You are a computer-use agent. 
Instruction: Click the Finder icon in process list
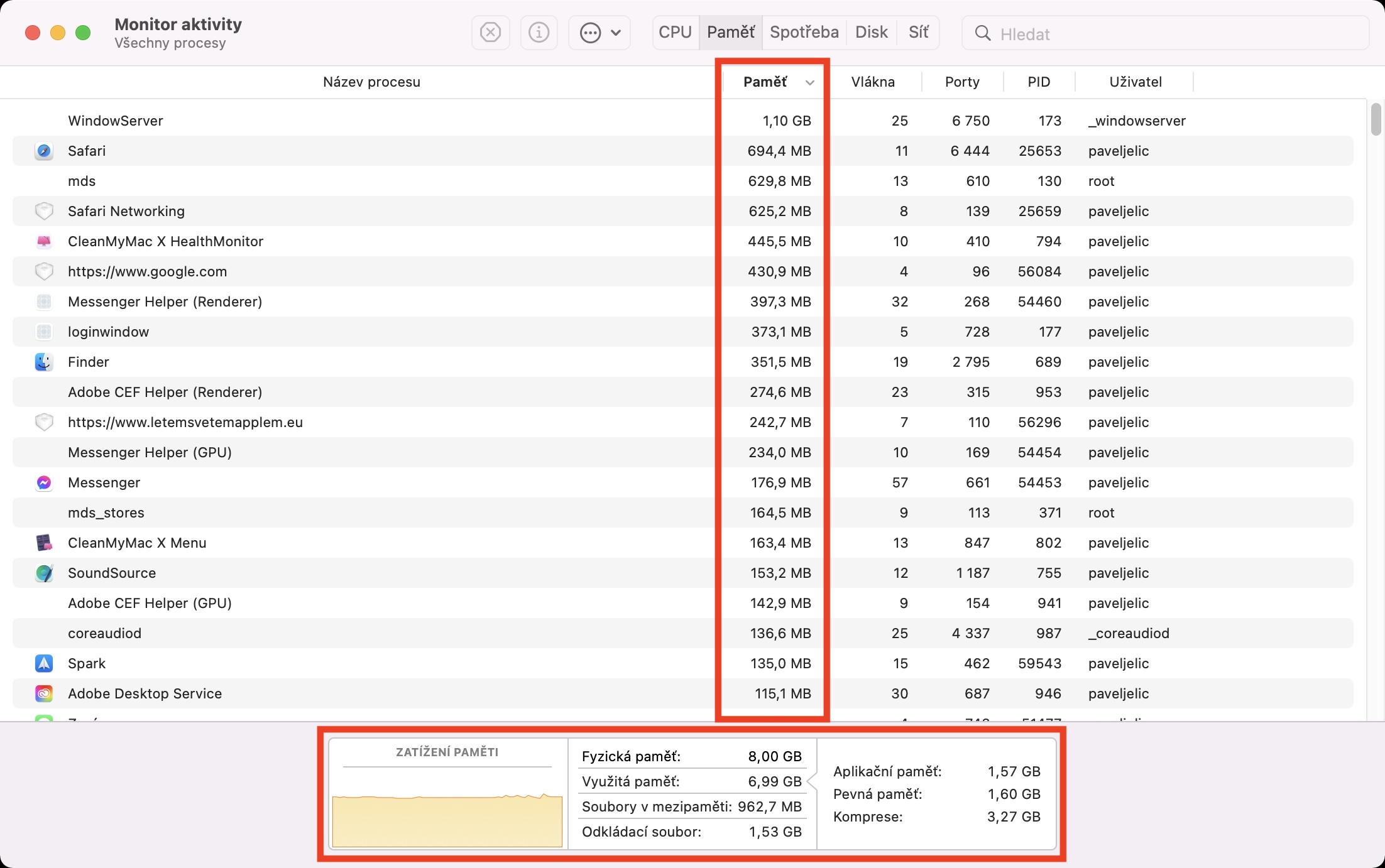click(x=44, y=362)
